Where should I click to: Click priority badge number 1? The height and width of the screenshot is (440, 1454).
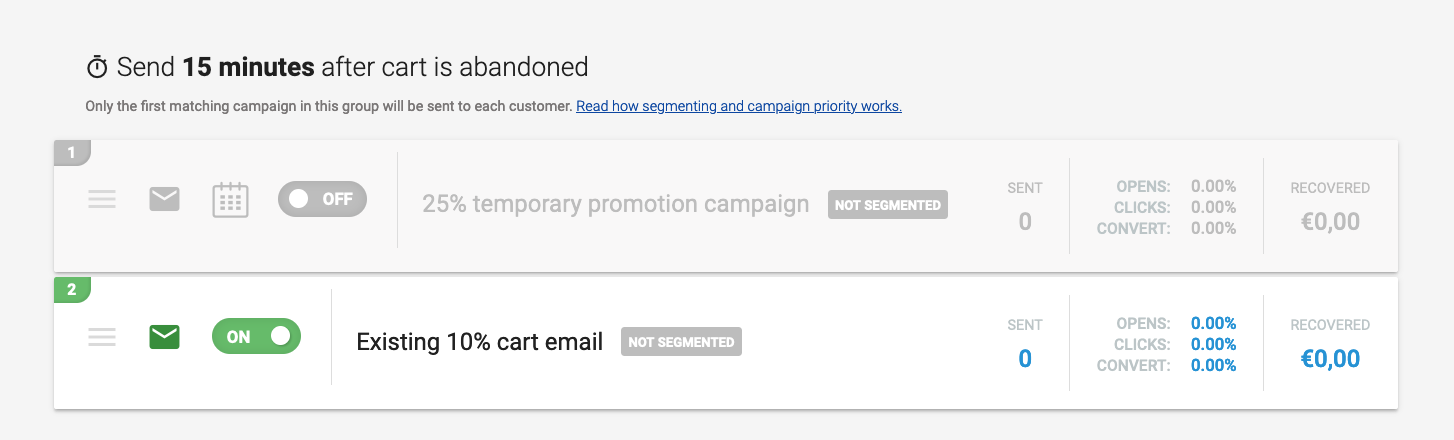71,153
